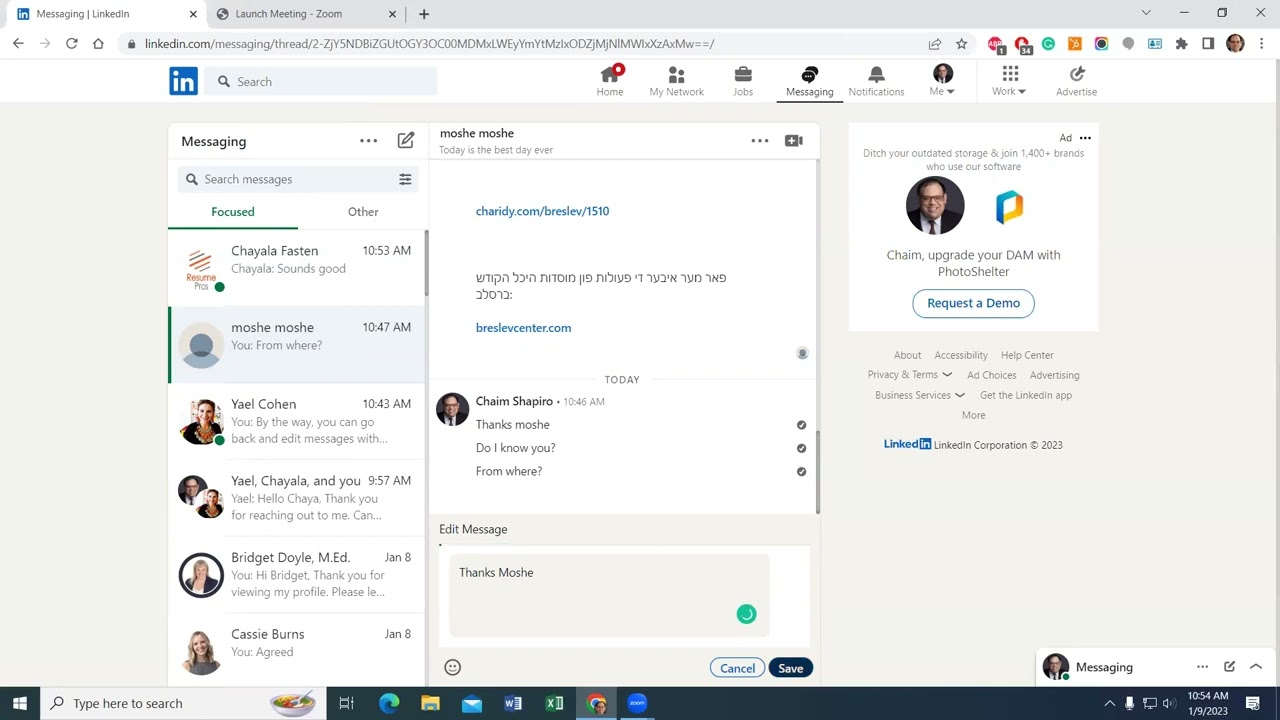This screenshot has height=720, width=1280.
Task: Open Yael, Chayala, and you group chat
Action: point(296,497)
